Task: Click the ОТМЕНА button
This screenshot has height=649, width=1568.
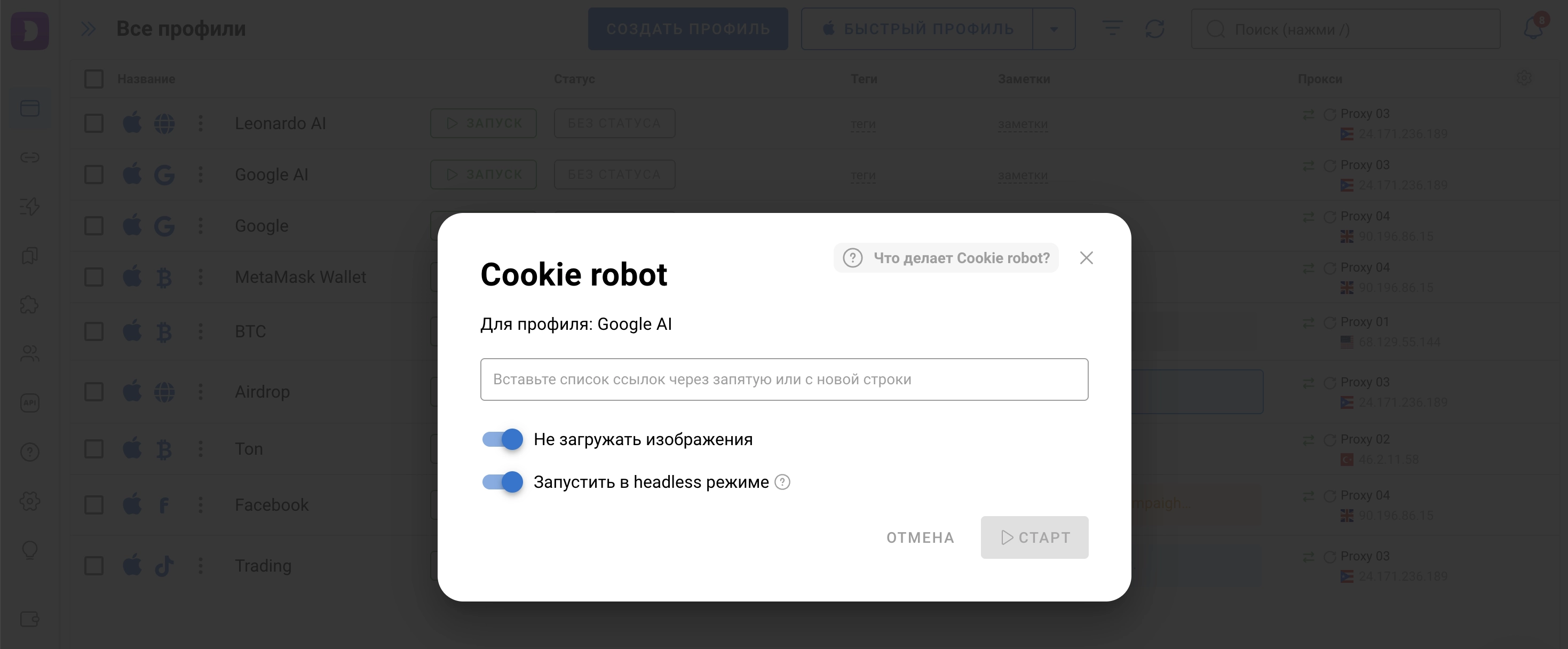Action: tap(920, 537)
